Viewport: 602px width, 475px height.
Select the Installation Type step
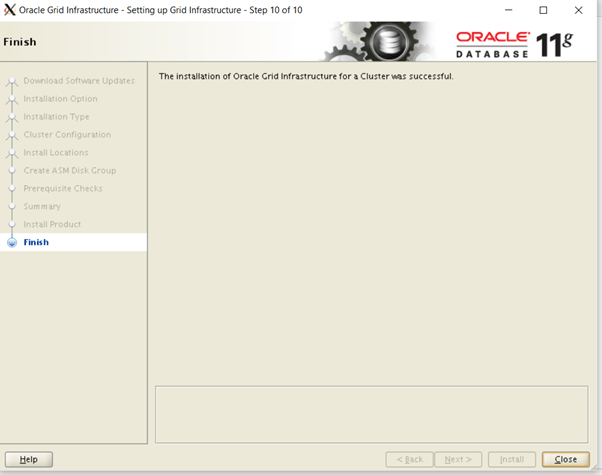click(x=56, y=116)
